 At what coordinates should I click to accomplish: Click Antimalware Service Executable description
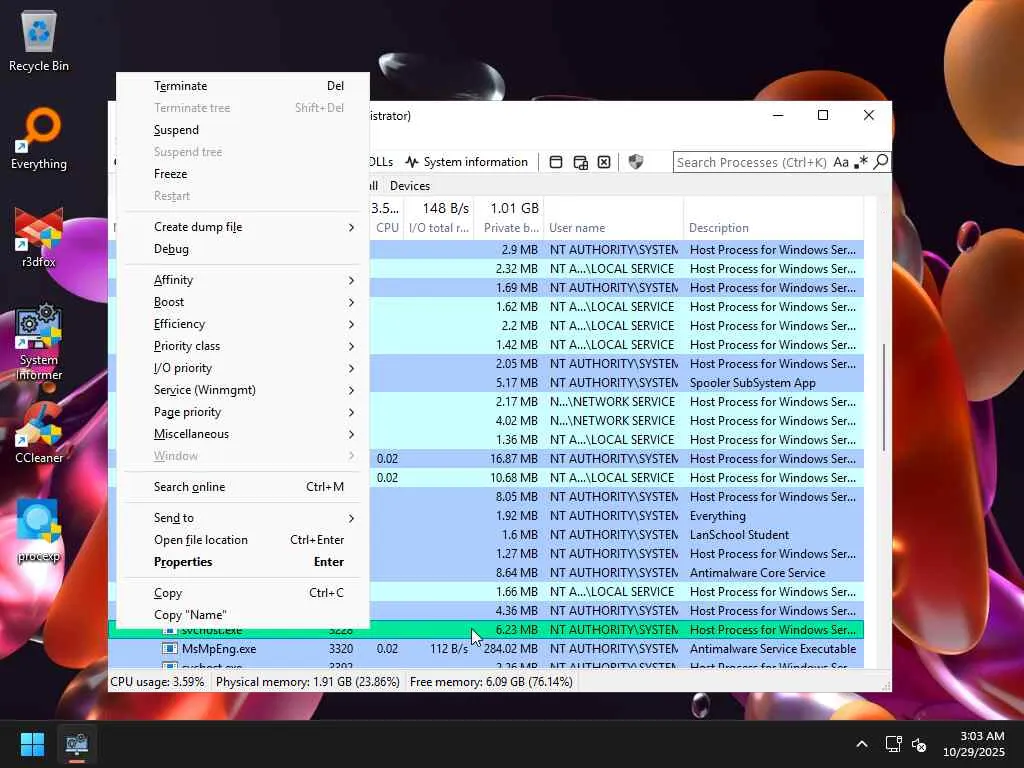click(x=773, y=649)
